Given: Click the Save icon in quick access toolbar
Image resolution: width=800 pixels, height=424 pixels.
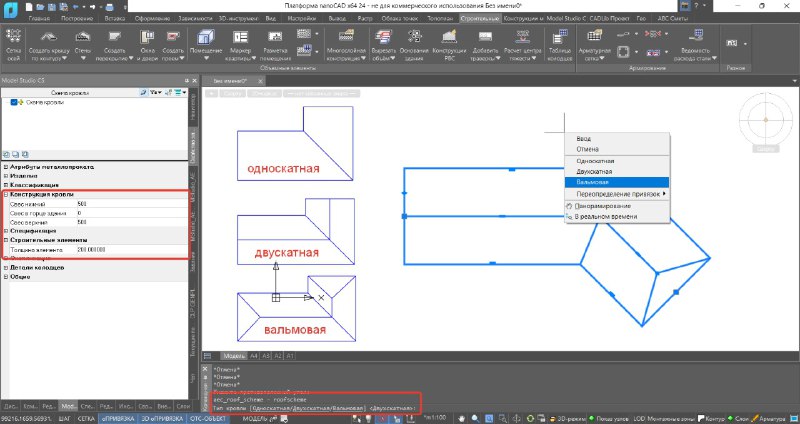Looking at the screenshot, I should pos(52,7).
